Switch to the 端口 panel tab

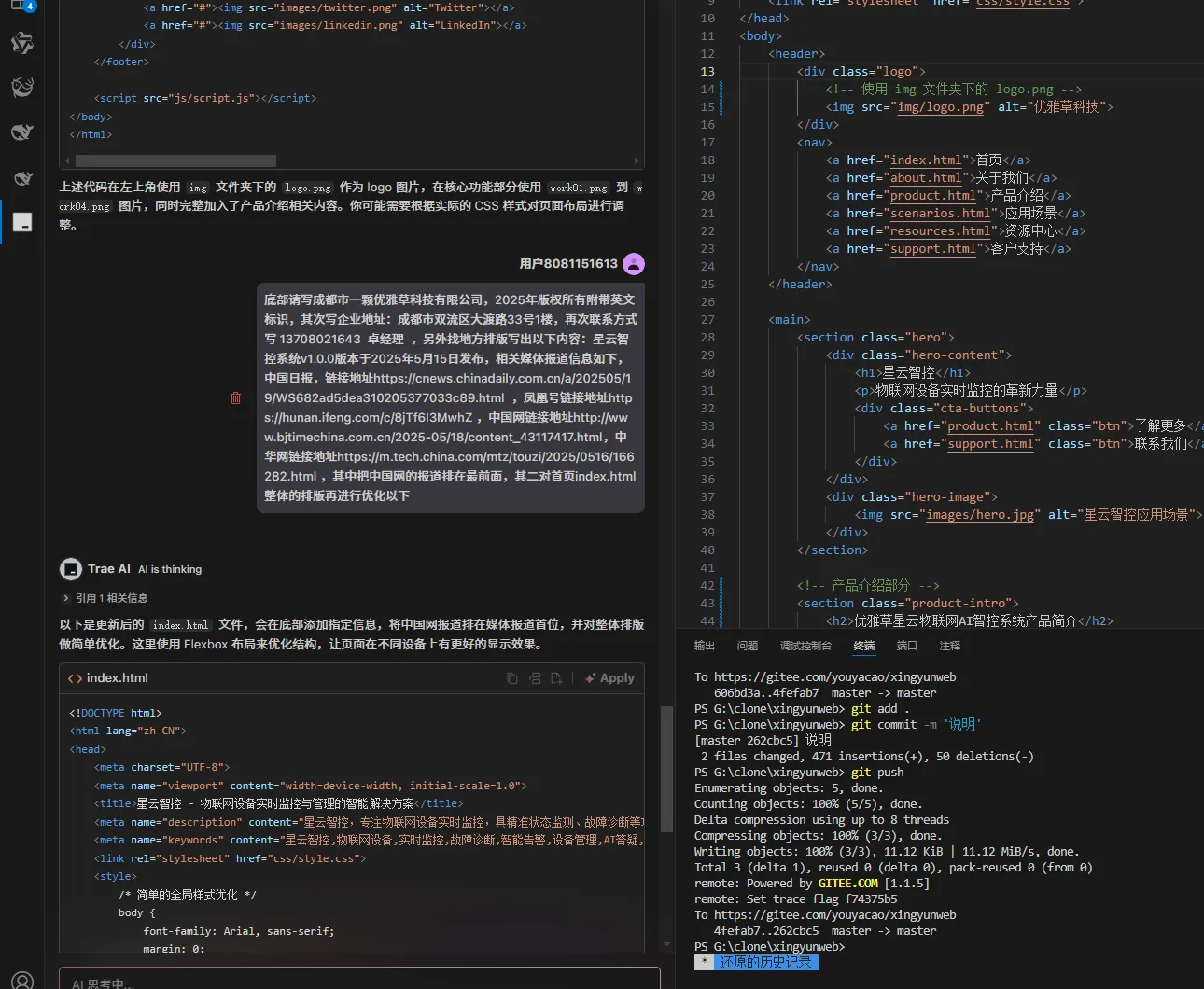pyautogui.click(x=907, y=646)
